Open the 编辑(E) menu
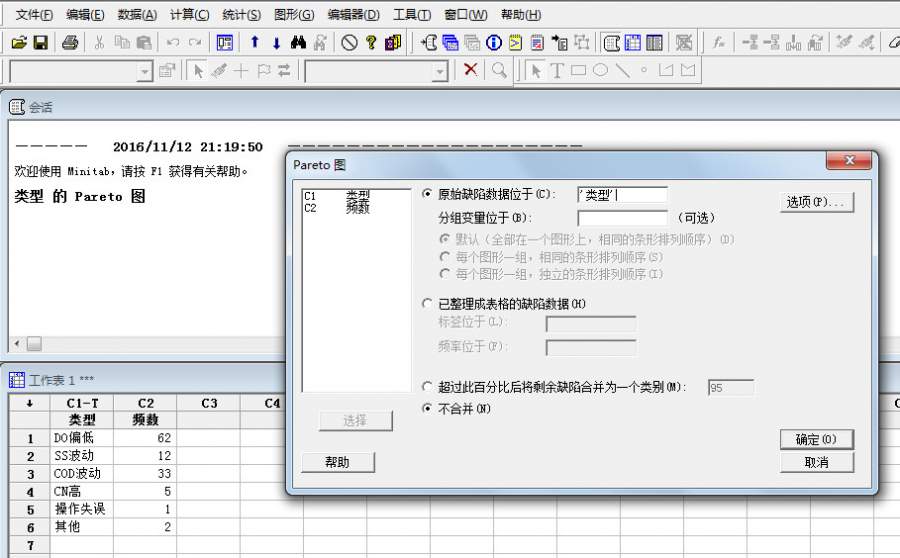The width and height of the screenshot is (900, 558). 85,15
